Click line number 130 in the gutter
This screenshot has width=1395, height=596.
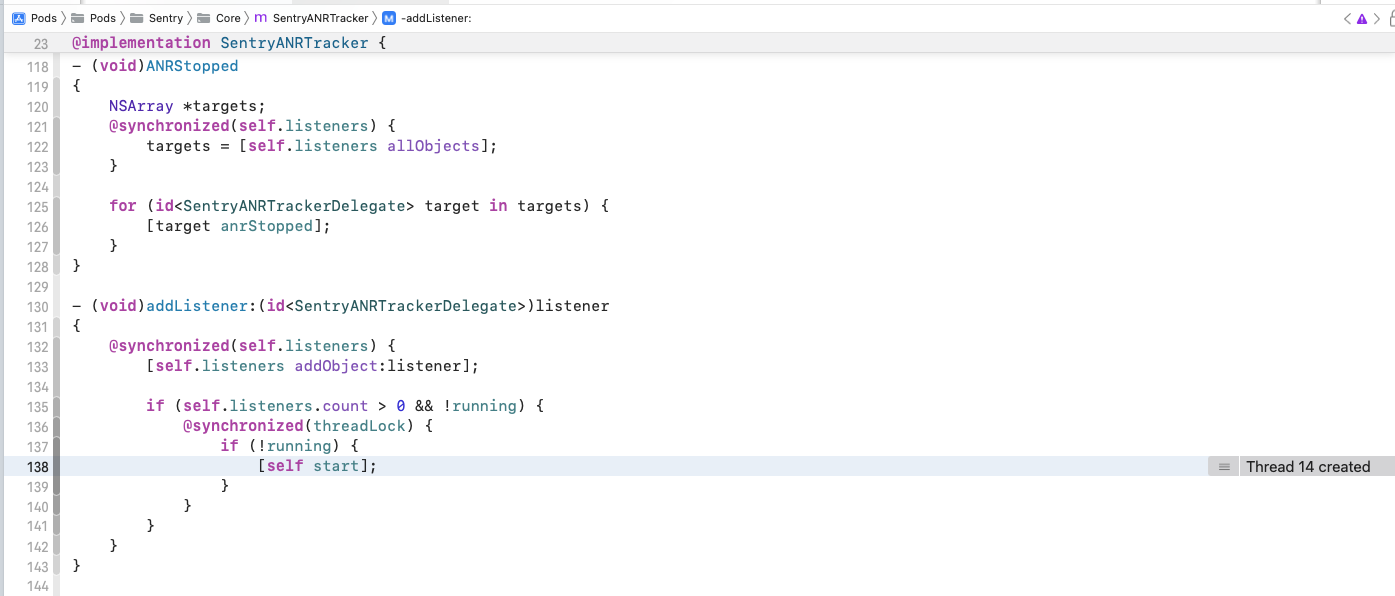point(37,306)
